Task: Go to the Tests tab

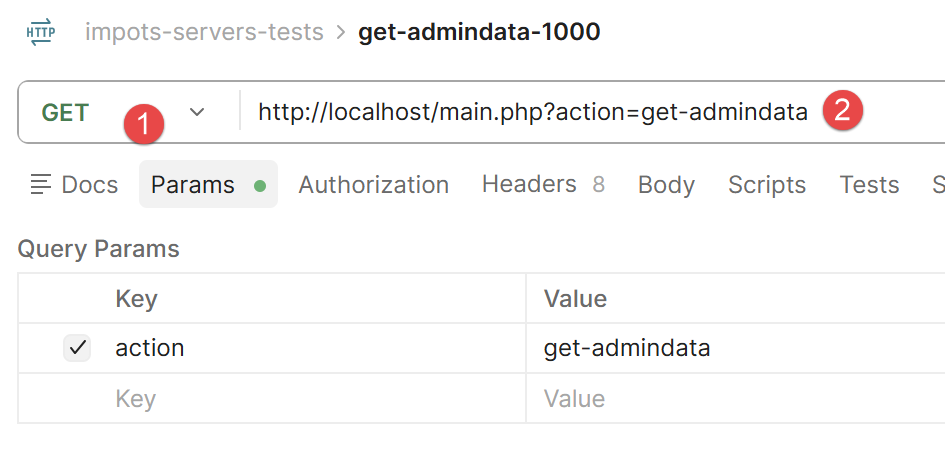Action: [869, 184]
